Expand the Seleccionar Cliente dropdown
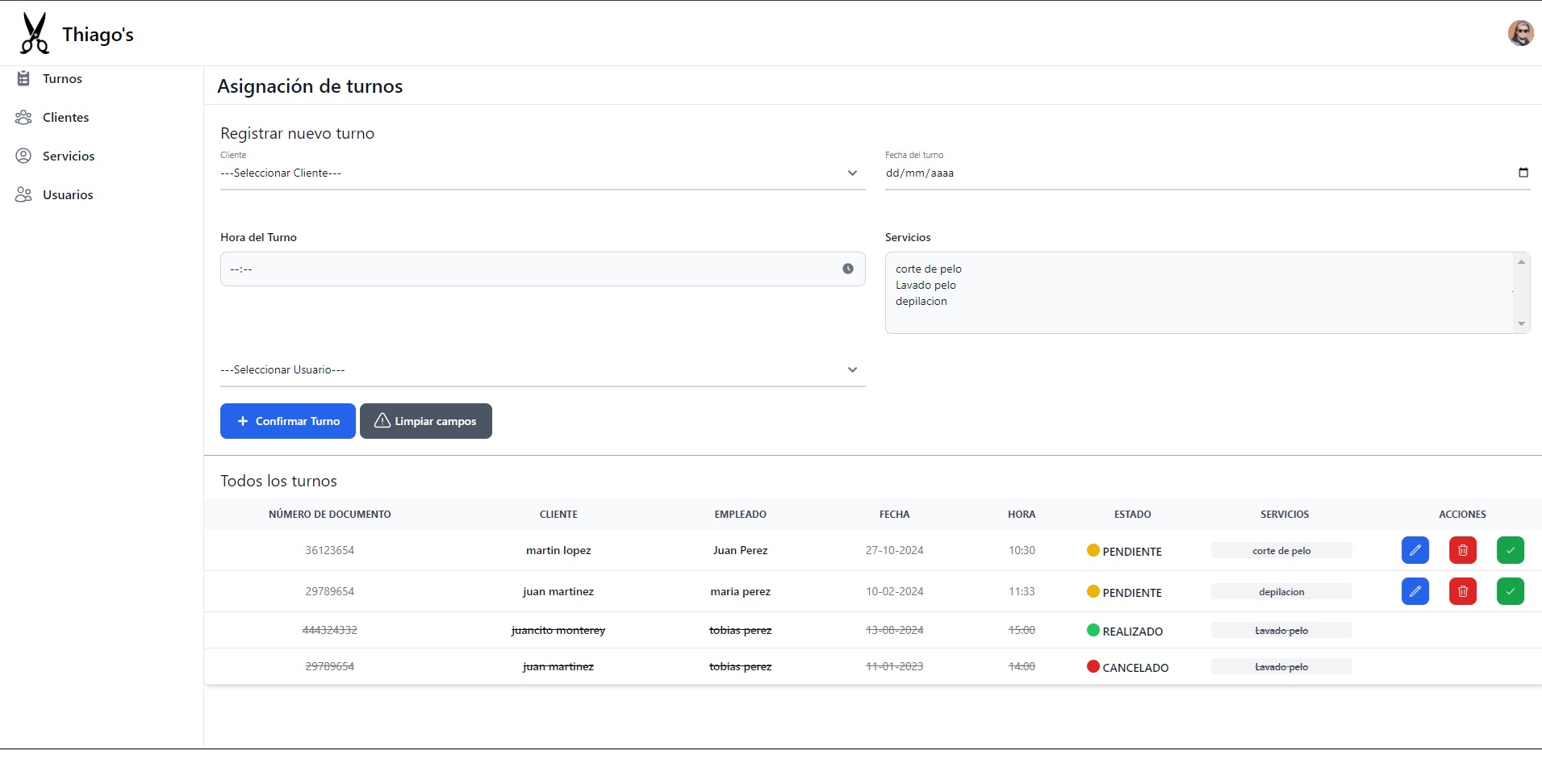This screenshot has width=1542, height=784. (x=543, y=173)
